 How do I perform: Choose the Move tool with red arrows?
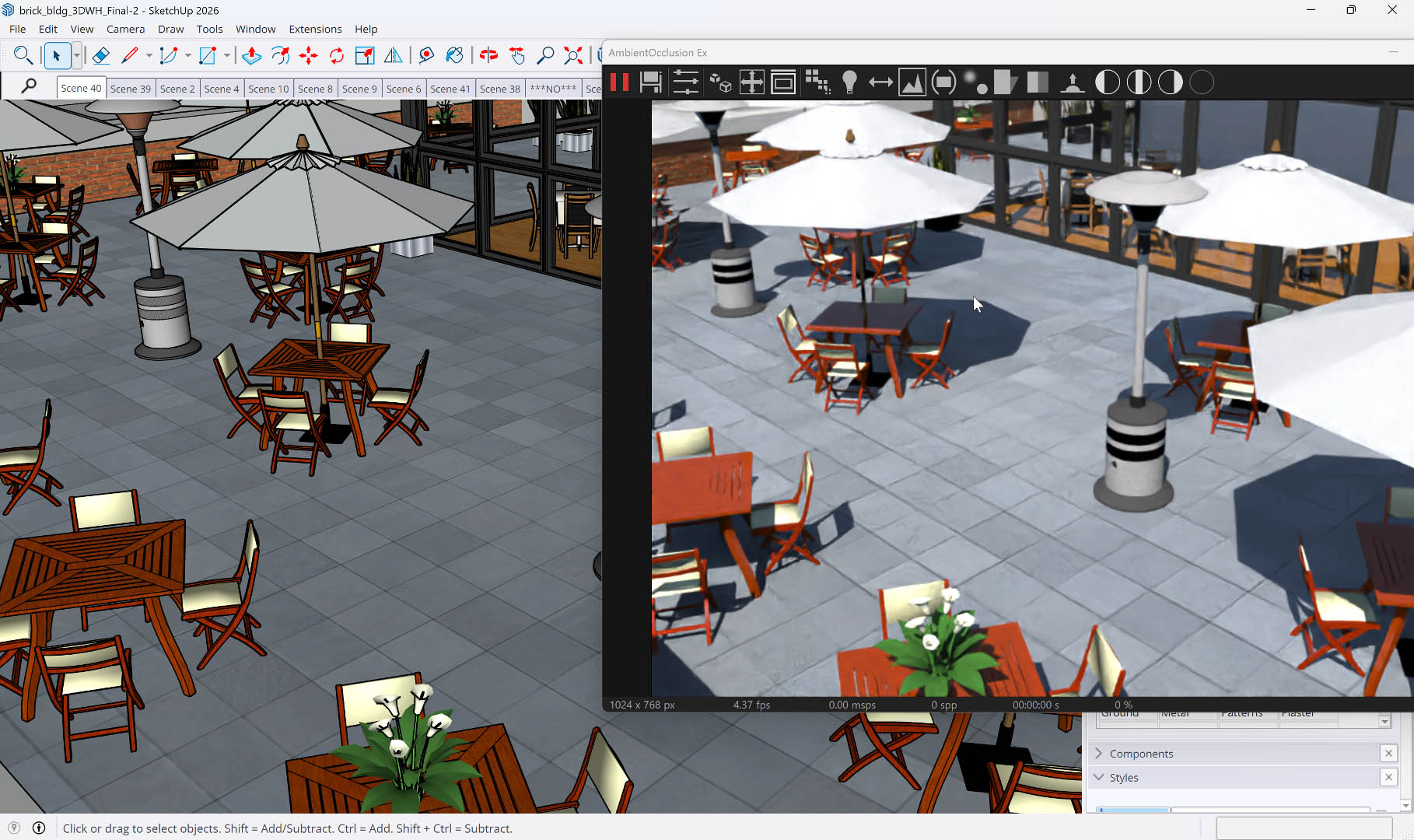308,55
